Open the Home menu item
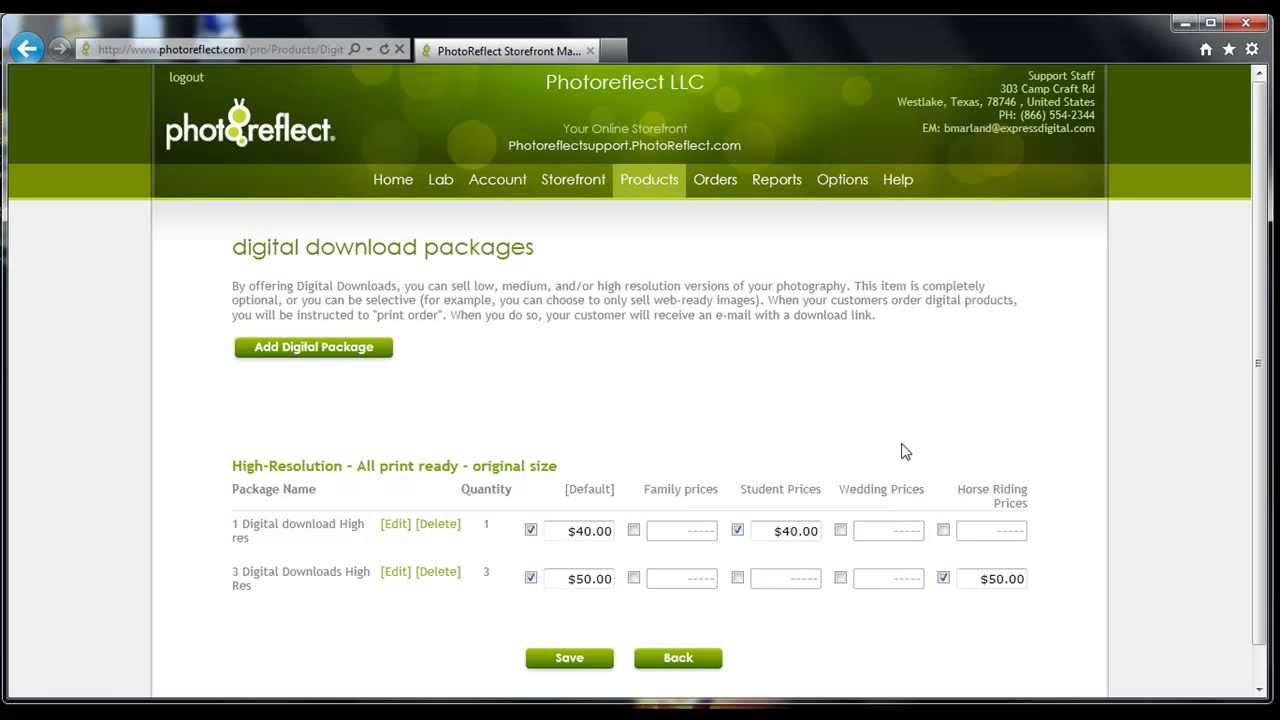This screenshot has width=1280, height=720. click(393, 180)
